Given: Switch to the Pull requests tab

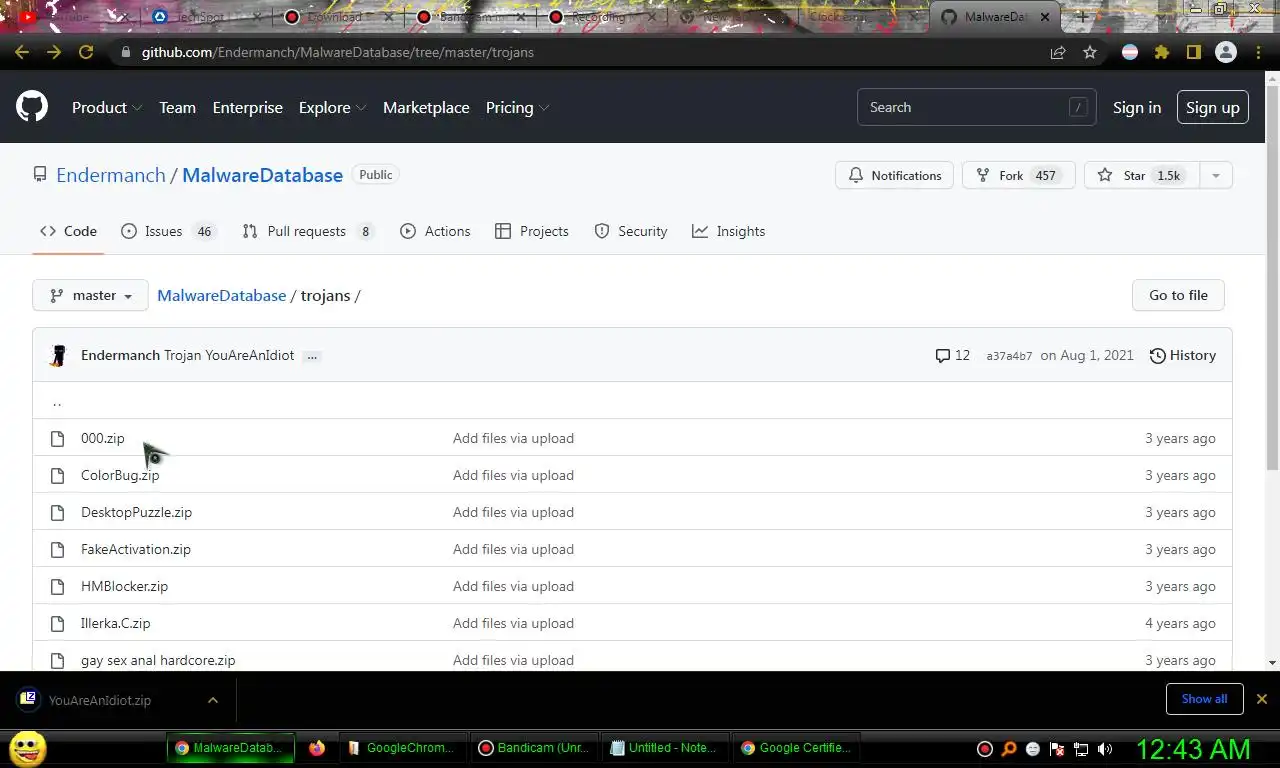Looking at the screenshot, I should tap(308, 231).
